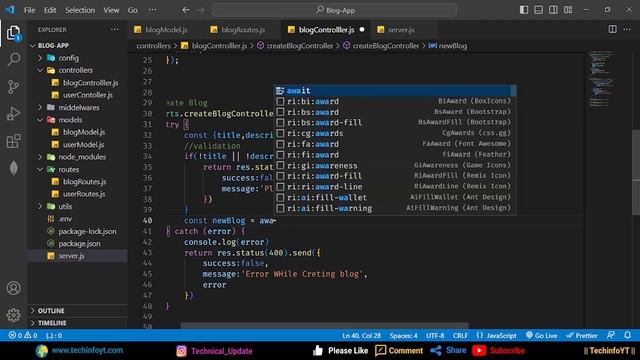Click the Explorer more actions ellipsis

point(115,29)
